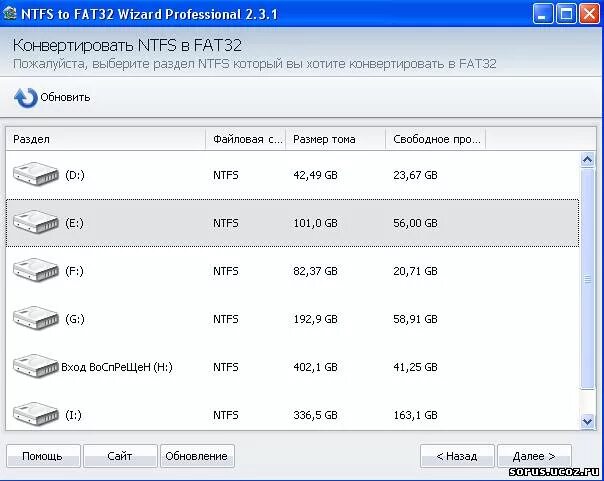Sort by the Свободное про... column header

[436, 139]
